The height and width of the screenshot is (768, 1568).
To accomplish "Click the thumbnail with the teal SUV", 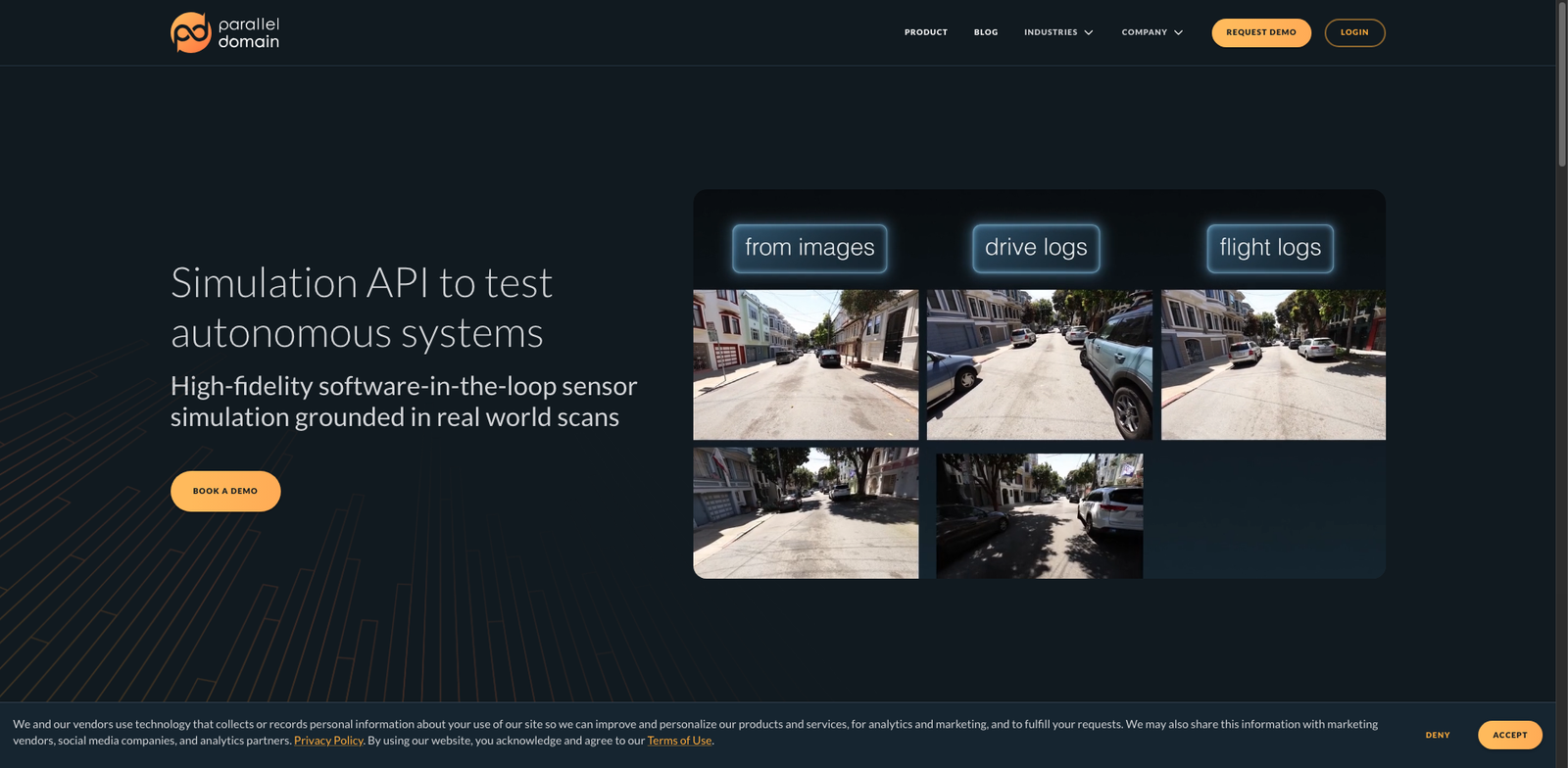I will pos(1039,364).
